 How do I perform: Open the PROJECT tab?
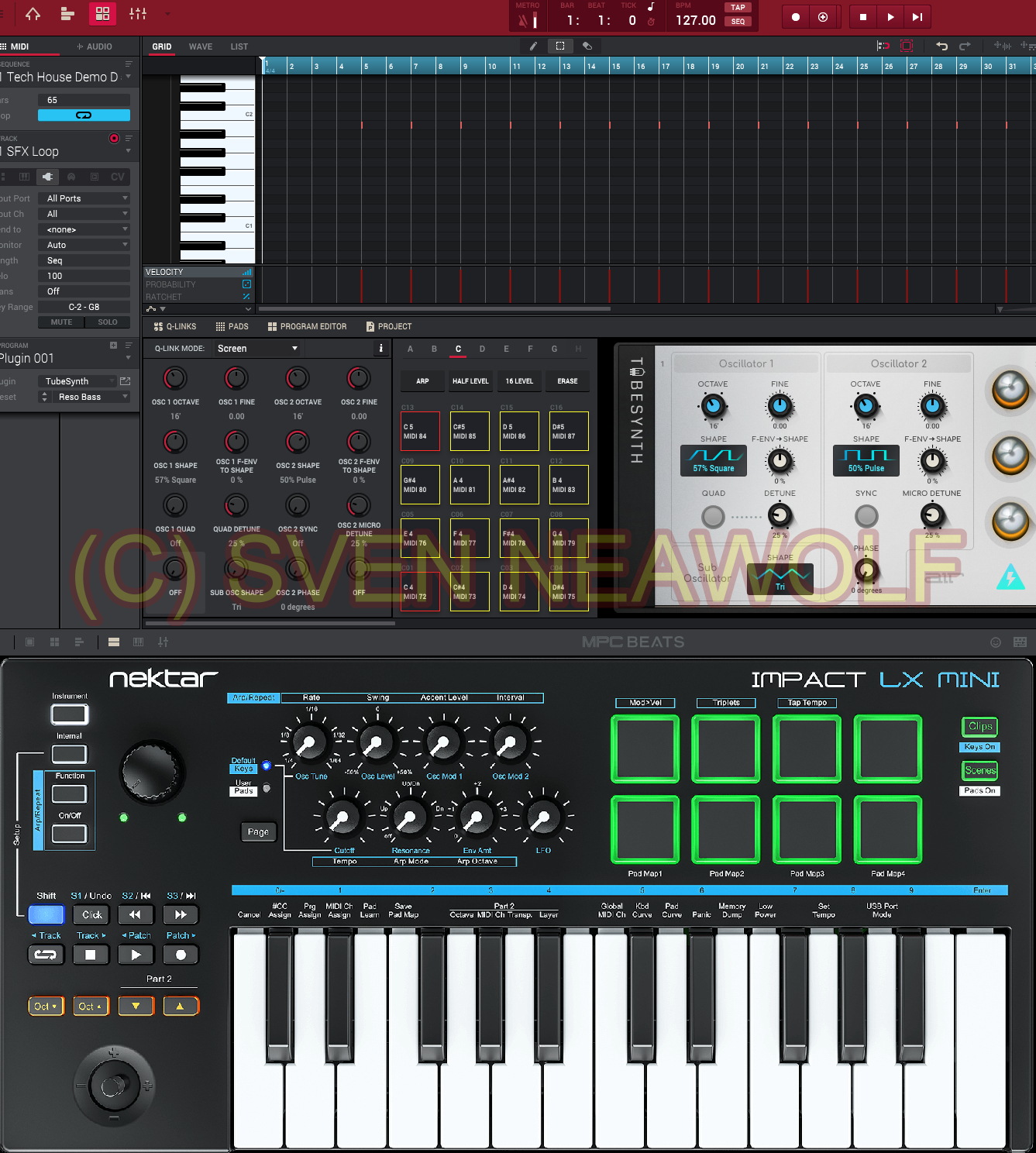click(389, 327)
